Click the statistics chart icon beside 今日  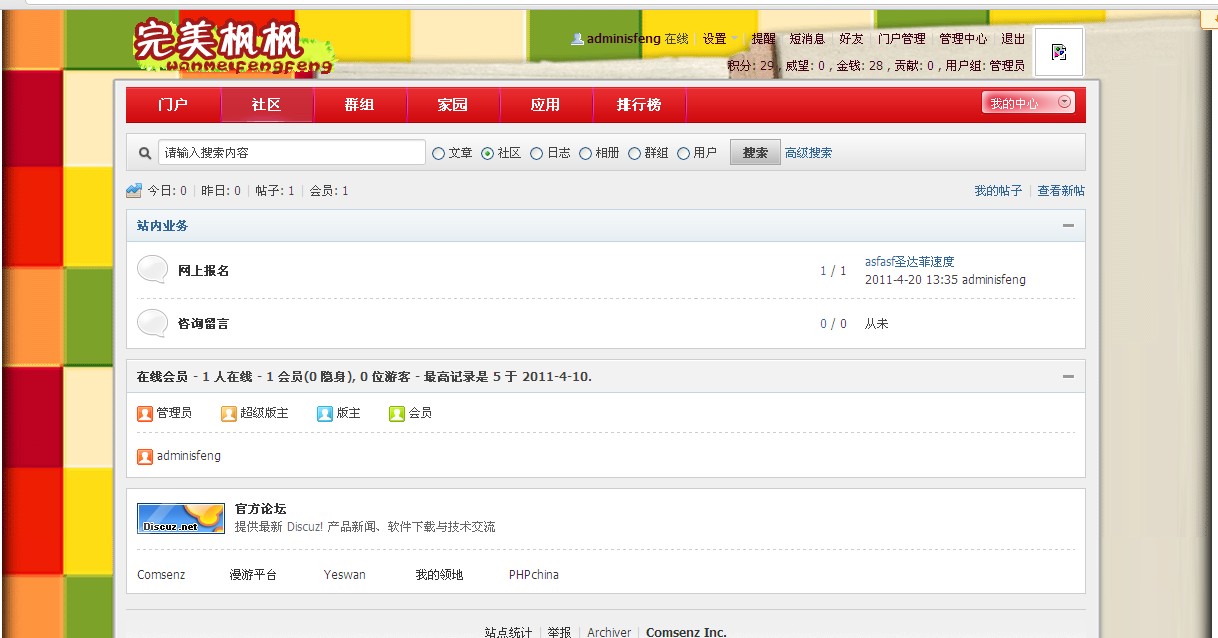(x=134, y=190)
